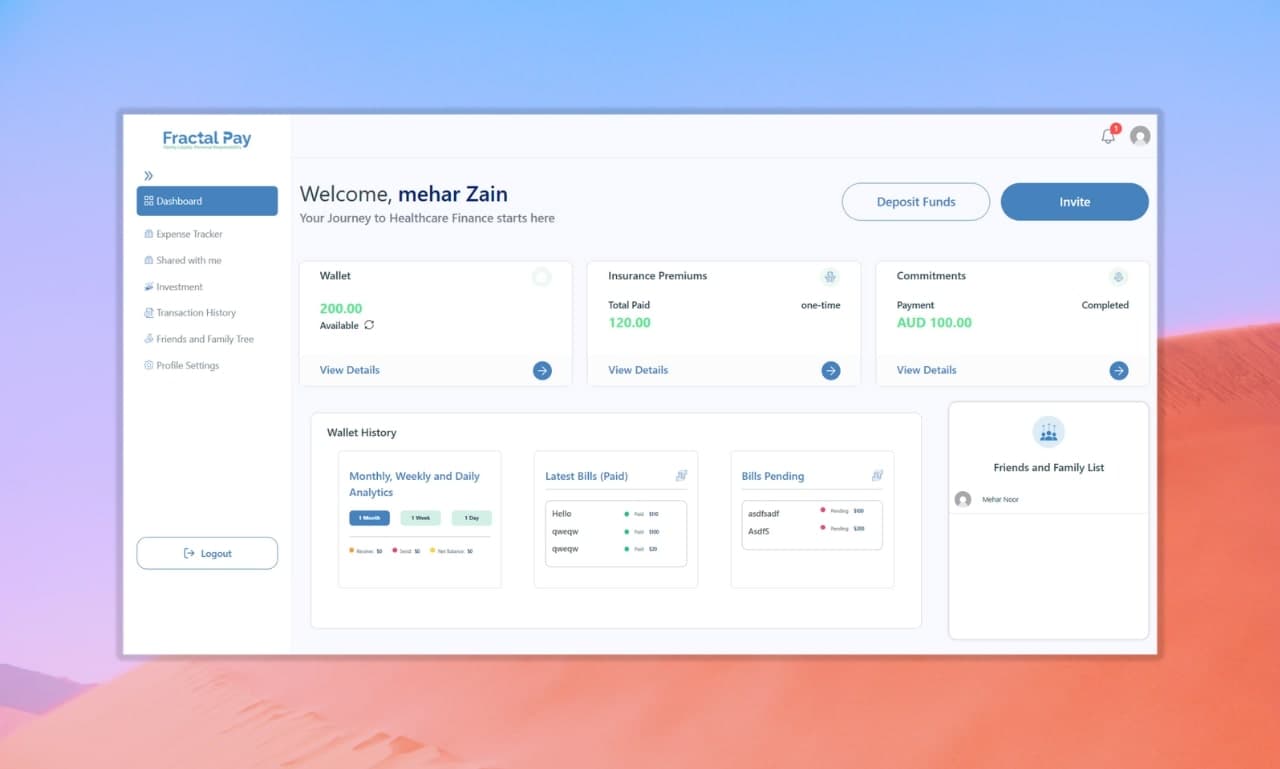This screenshot has height=769, width=1280.
Task: Click the Invite button
Action: click(1074, 201)
